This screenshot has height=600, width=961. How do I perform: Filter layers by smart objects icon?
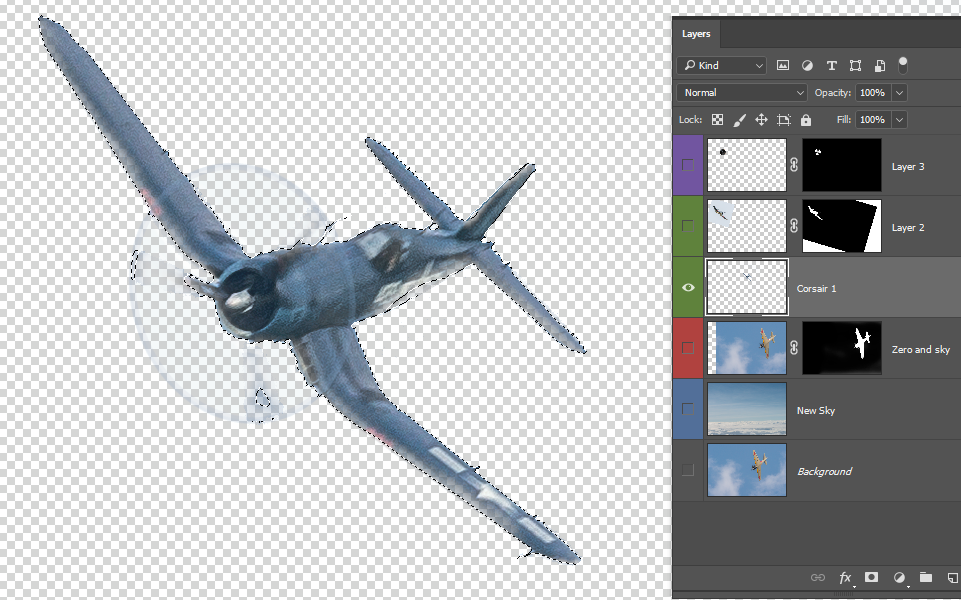tap(879, 65)
